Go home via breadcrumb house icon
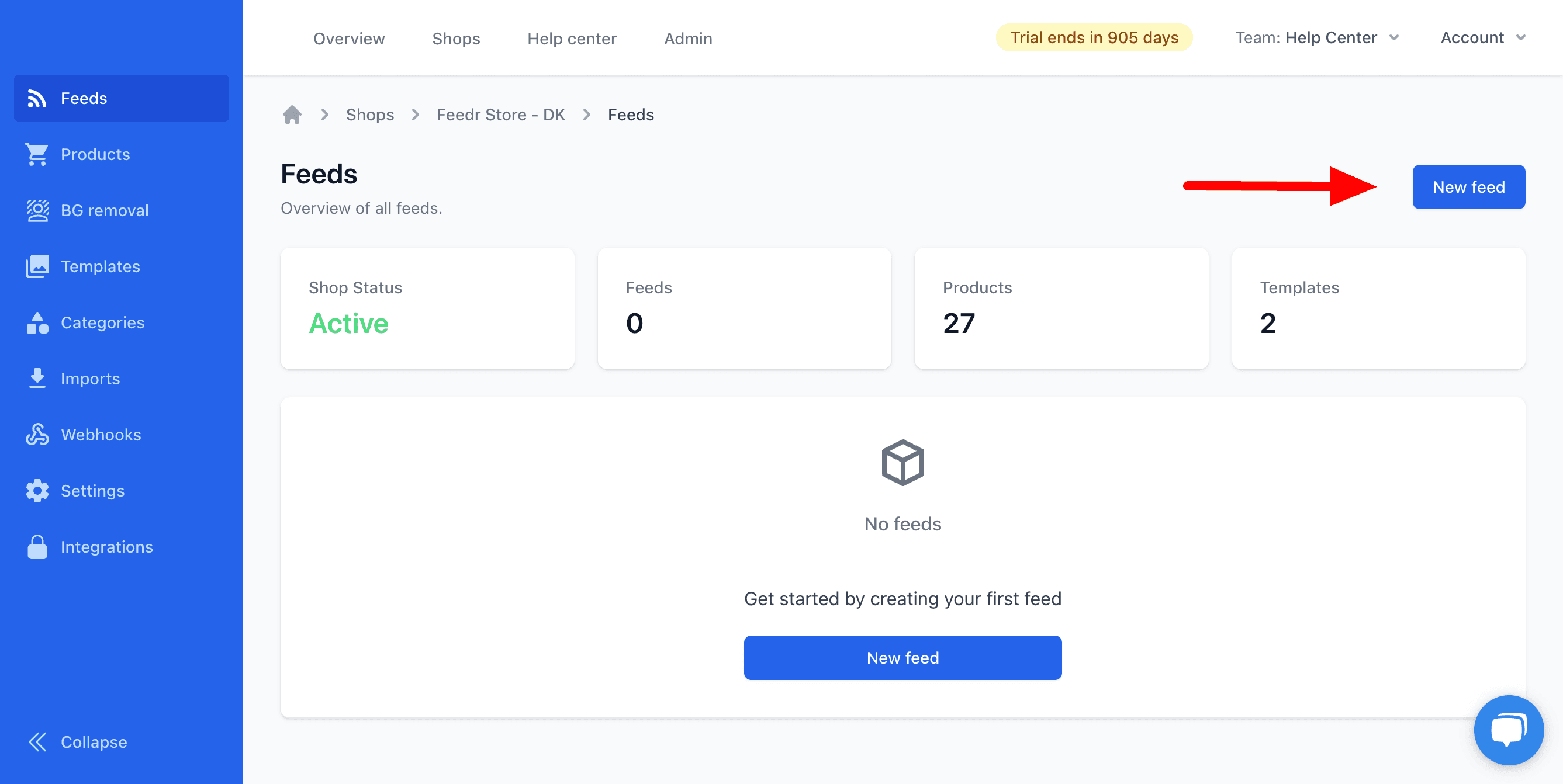The image size is (1563, 784). point(292,115)
